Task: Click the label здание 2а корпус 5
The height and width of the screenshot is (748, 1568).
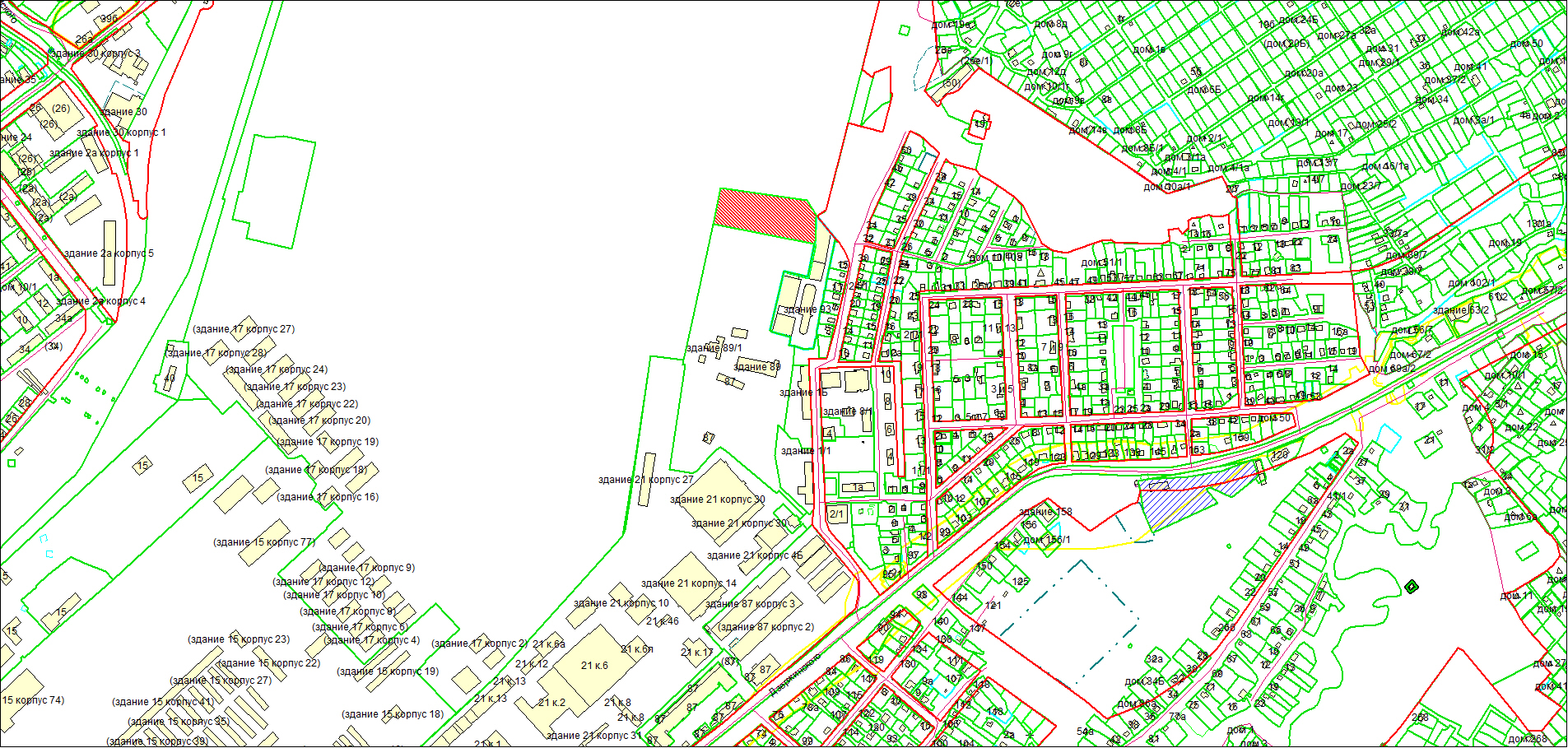Action: point(109,253)
